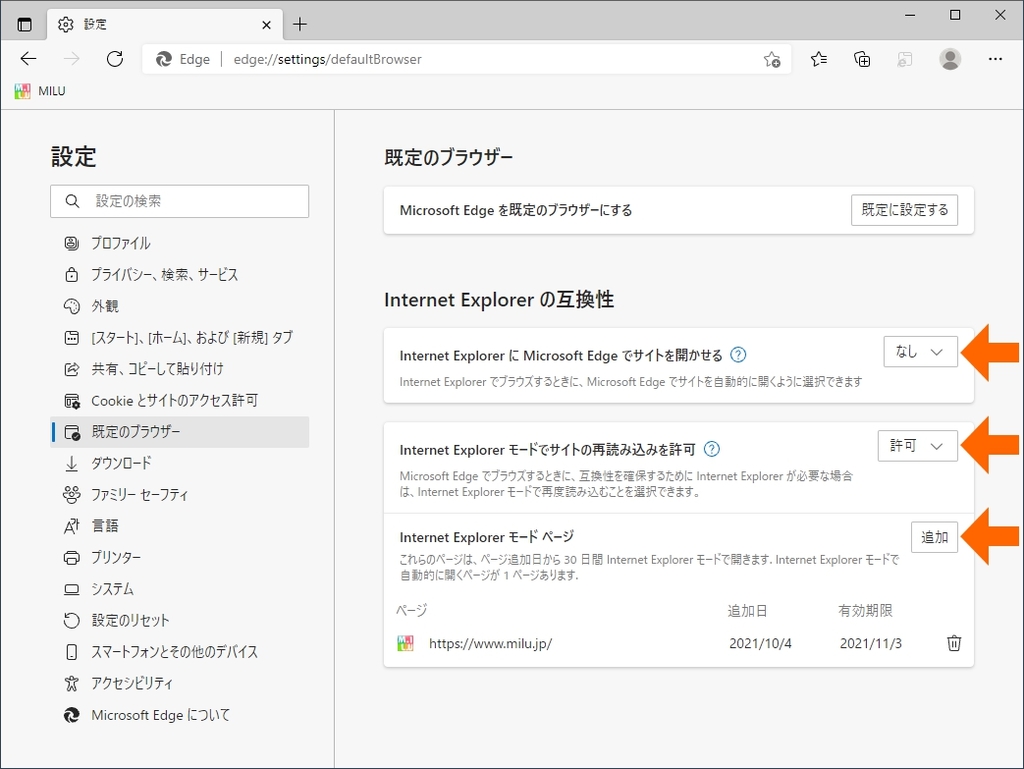This screenshot has width=1024, height=769.
Task: Click the 追加日 column header
Action: point(747,611)
